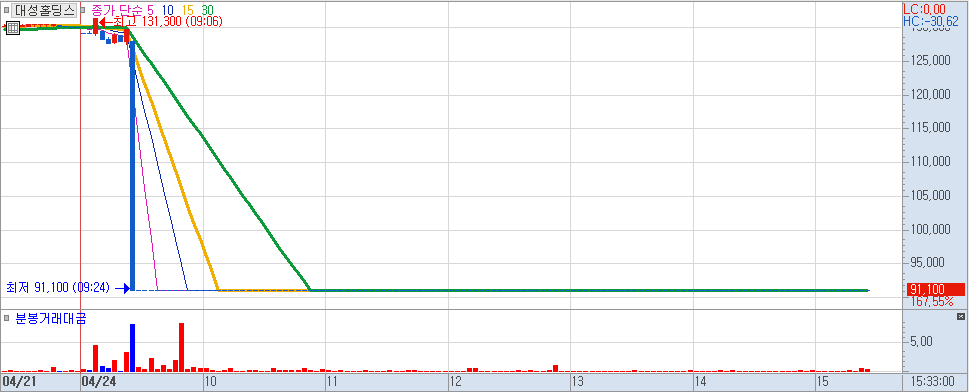Image resolution: width=969 pixels, height=392 pixels.
Task: Click the tall blue volume bar
Action: coord(132,347)
